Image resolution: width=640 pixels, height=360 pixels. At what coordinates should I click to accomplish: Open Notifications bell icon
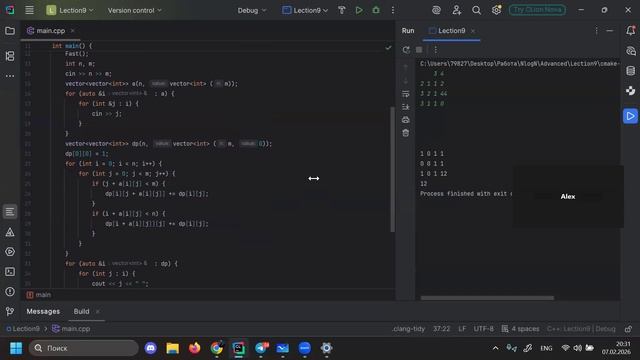point(631,31)
